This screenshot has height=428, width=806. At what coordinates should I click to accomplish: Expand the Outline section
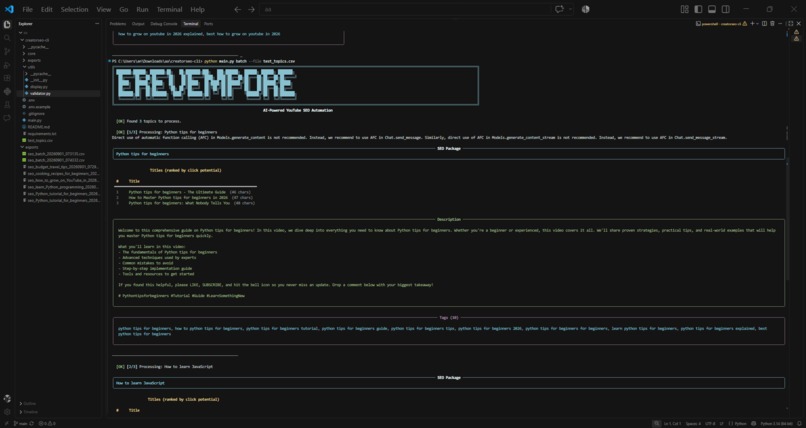[x=28, y=404]
